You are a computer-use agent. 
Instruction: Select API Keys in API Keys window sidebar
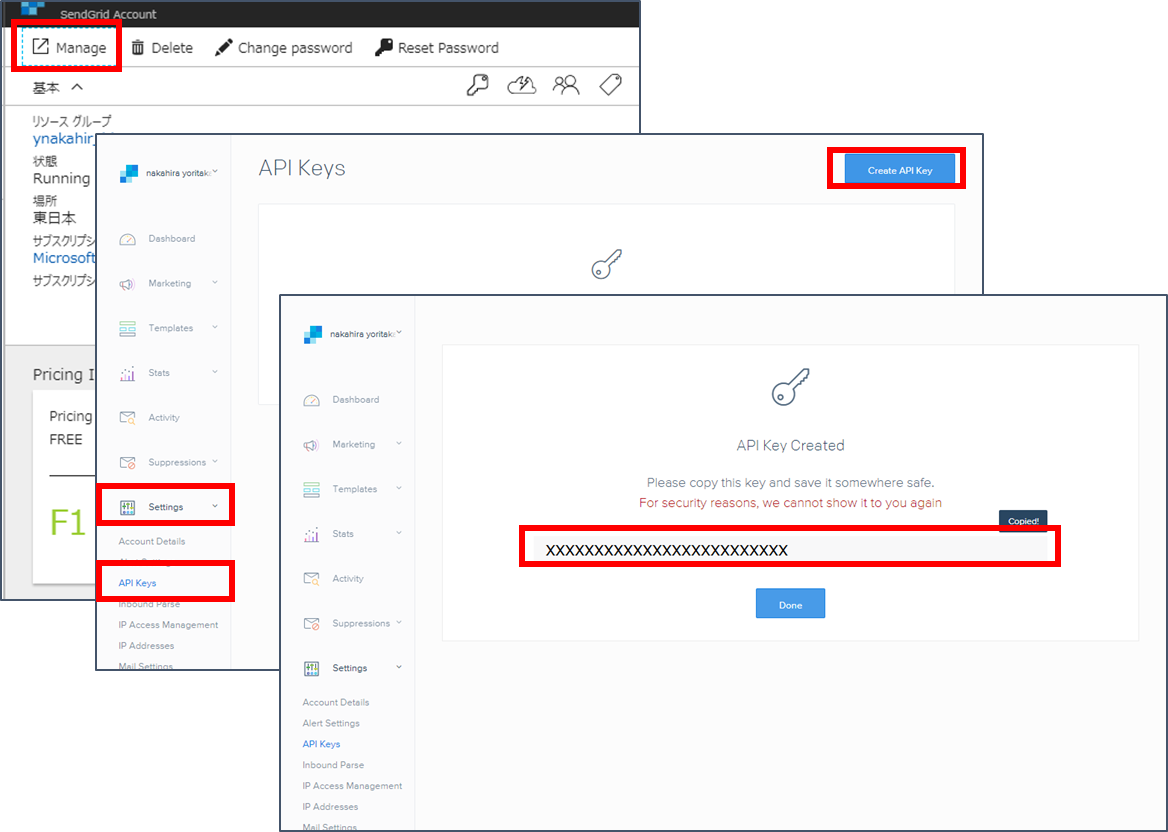click(x=137, y=582)
